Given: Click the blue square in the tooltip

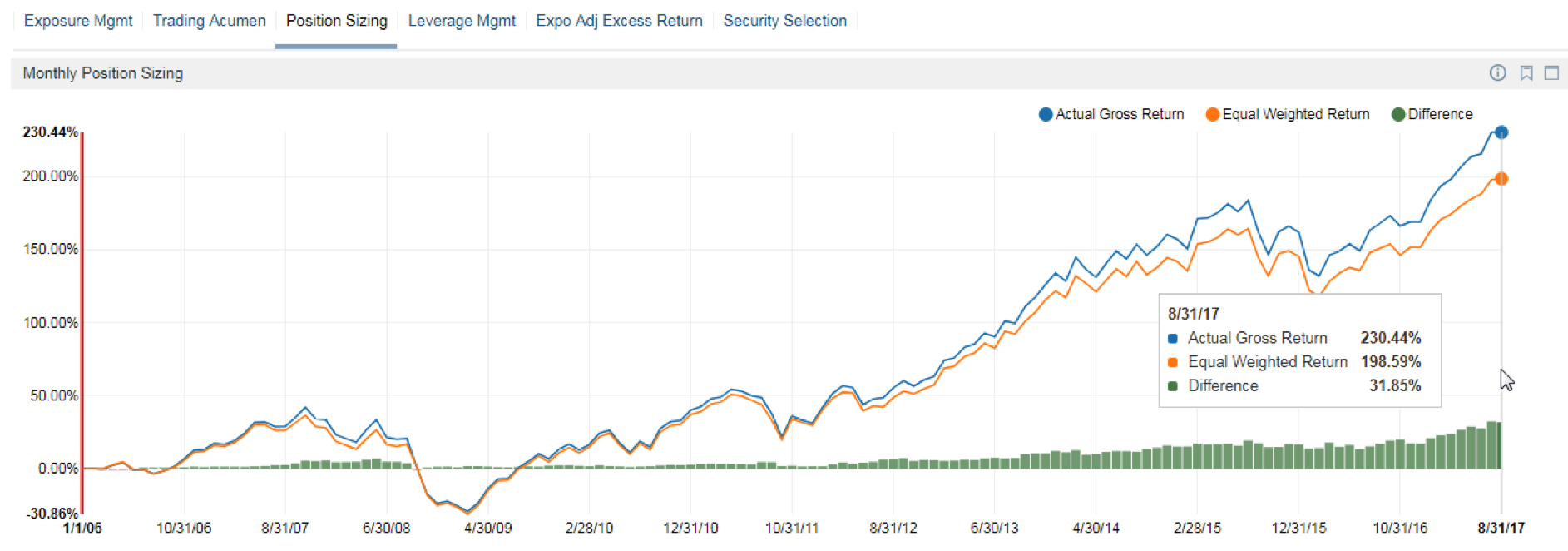Looking at the screenshot, I should tap(1173, 339).
